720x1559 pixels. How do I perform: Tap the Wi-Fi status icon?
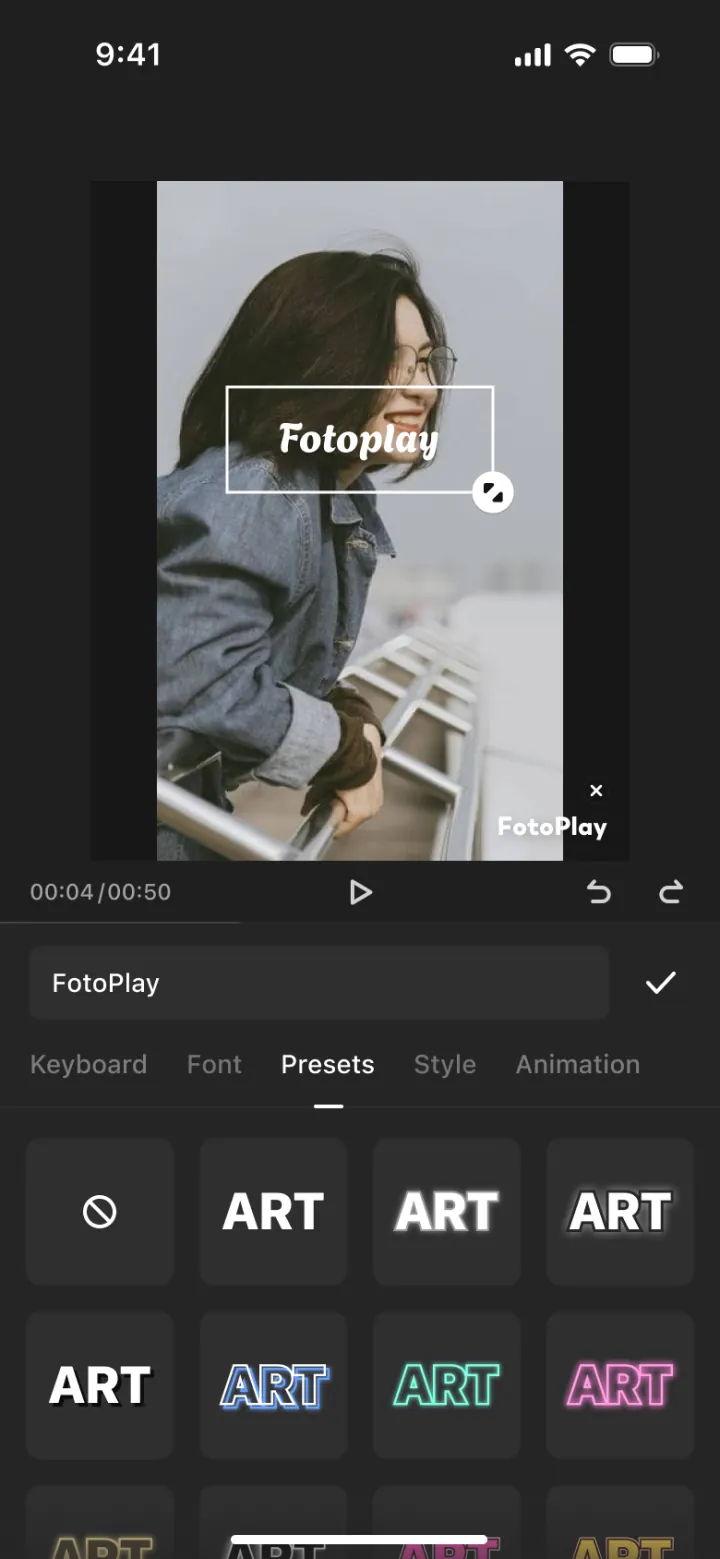click(x=580, y=54)
